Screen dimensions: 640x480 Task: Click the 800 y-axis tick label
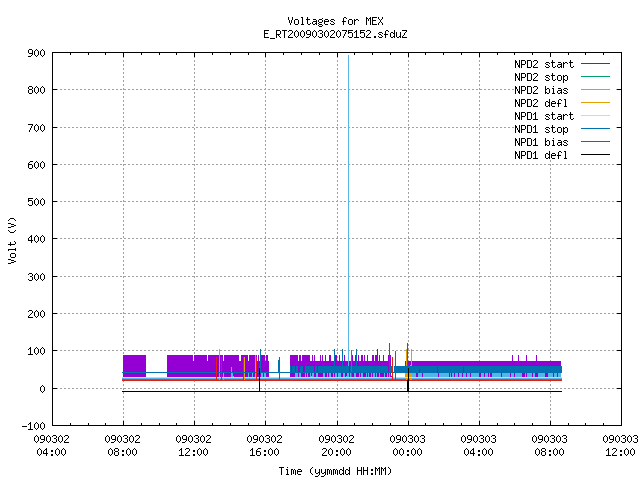(x=36, y=90)
